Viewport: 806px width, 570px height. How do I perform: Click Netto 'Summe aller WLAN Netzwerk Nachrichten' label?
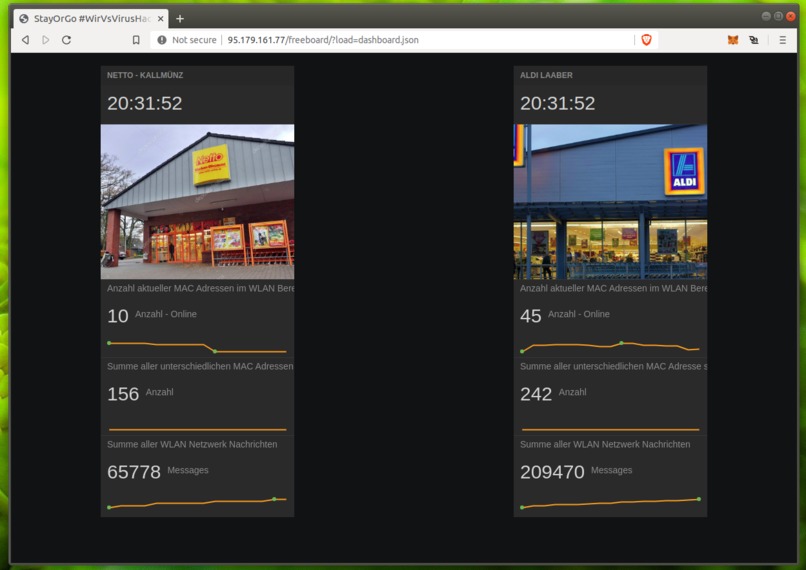coord(192,444)
